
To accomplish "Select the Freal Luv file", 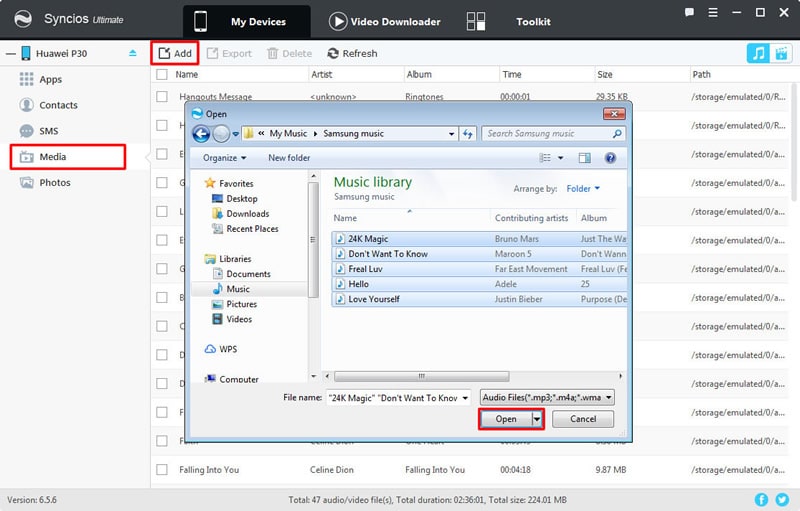I will (x=479, y=269).
